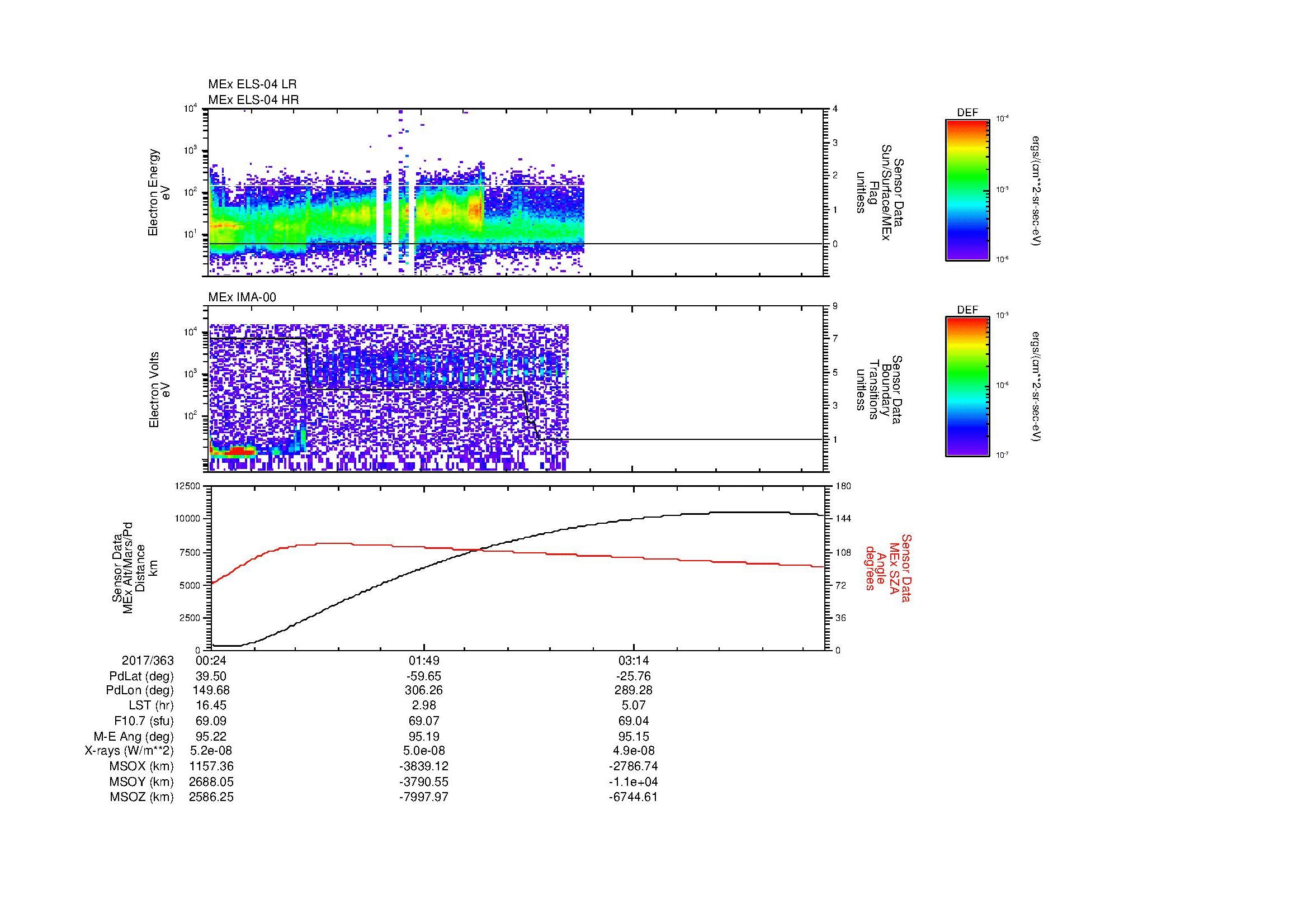Click the MSOY value -1.1e+04

tap(634, 781)
